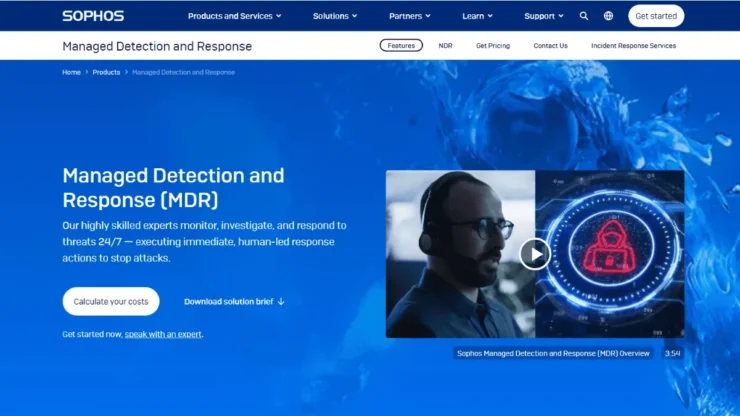Click the download arrow beside solution brief
Image resolution: width=740 pixels, height=416 pixels.
pyautogui.click(x=281, y=301)
